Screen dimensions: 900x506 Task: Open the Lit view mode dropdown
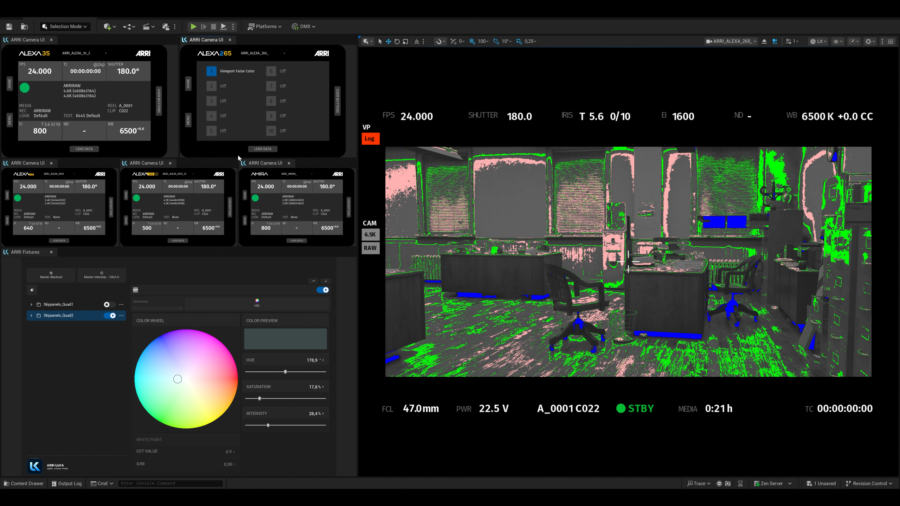pos(818,41)
